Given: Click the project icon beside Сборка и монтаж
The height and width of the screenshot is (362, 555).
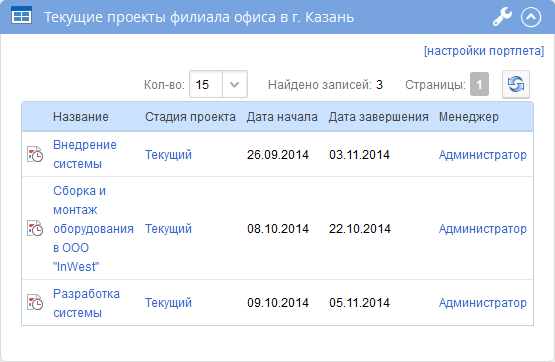Looking at the screenshot, I should (35, 229).
